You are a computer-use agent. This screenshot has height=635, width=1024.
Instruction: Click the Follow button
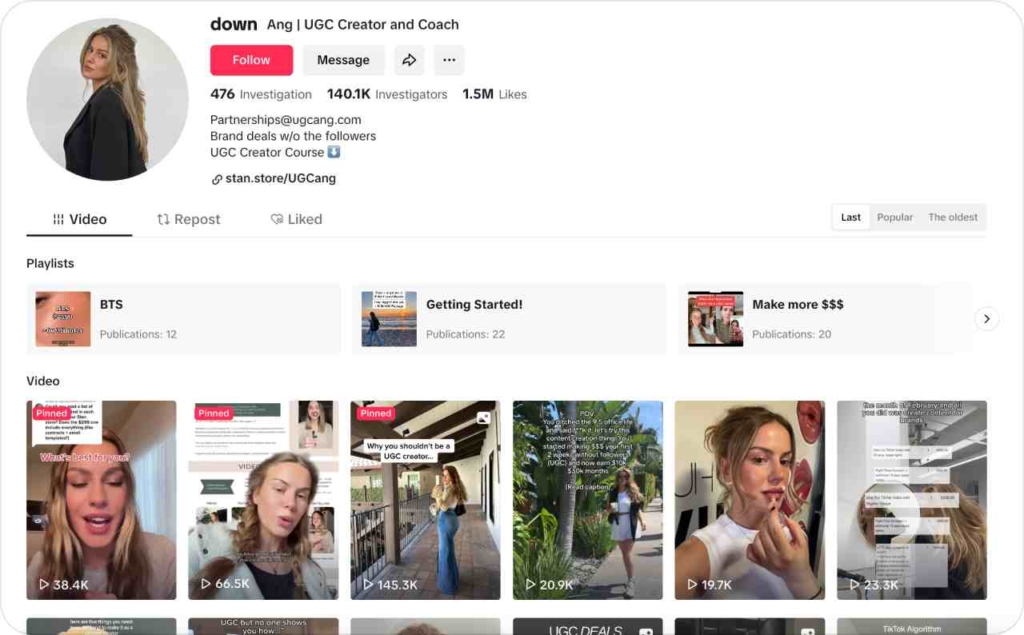point(251,60)
